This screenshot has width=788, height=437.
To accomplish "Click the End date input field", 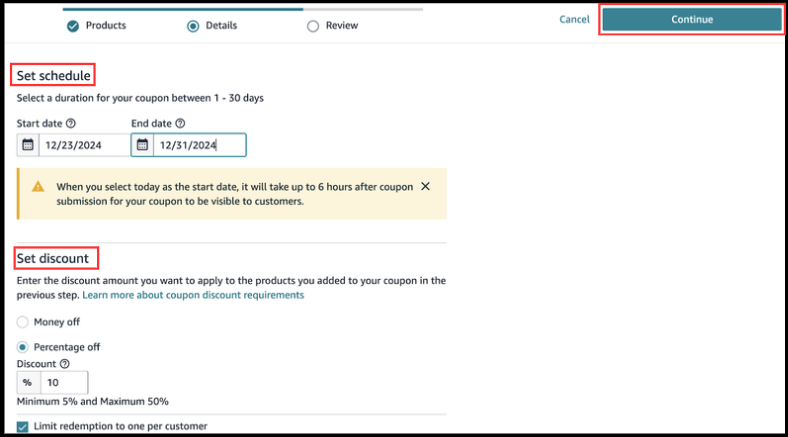I will pos(198,145).
